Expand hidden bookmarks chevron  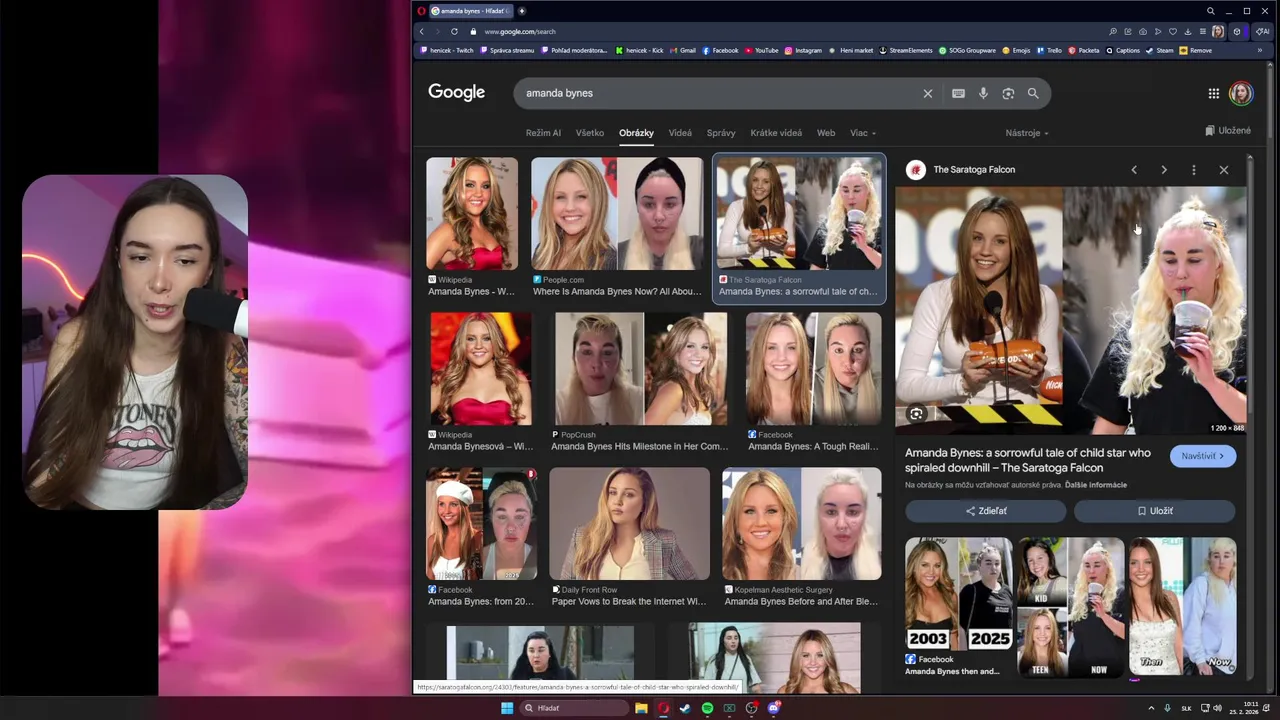pyautogui.click(x=1260, y=50)
